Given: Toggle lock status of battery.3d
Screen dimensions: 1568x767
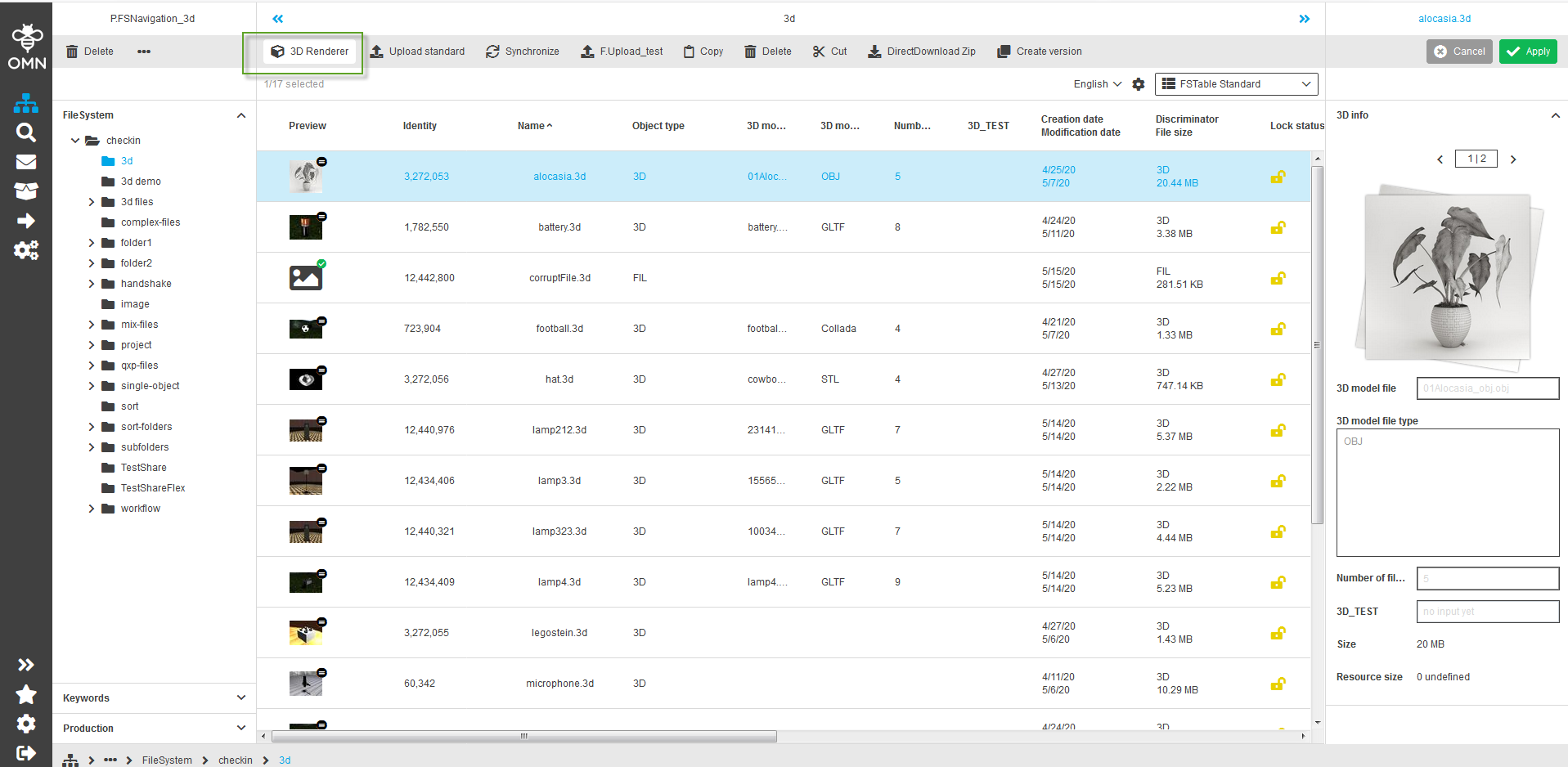Looking at the screenshot, I should (x=1277, y=227).
